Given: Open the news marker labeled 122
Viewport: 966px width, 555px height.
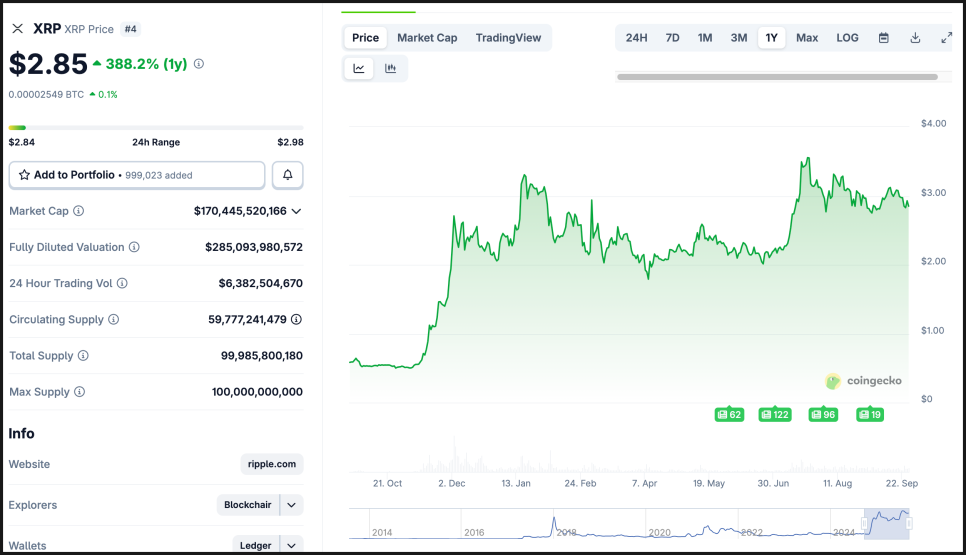Looking at the screenshot, I should click(x=775, y=415).
